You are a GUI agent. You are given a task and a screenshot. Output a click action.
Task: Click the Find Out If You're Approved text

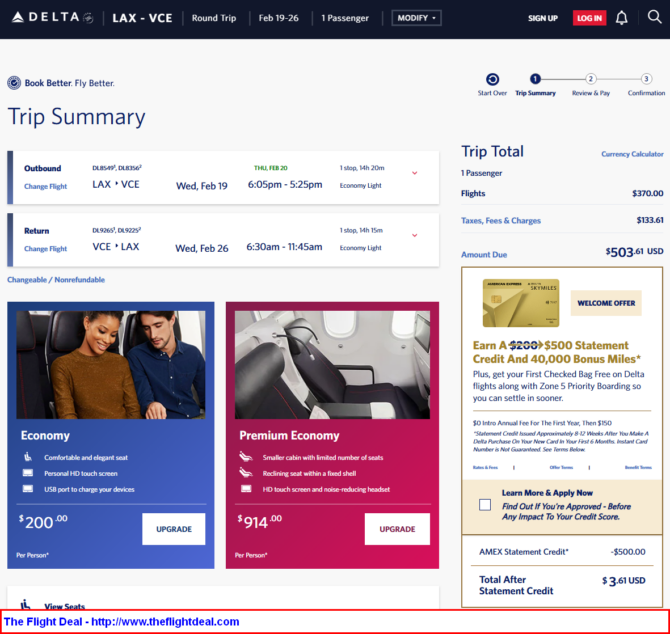[x=566, y=511]
